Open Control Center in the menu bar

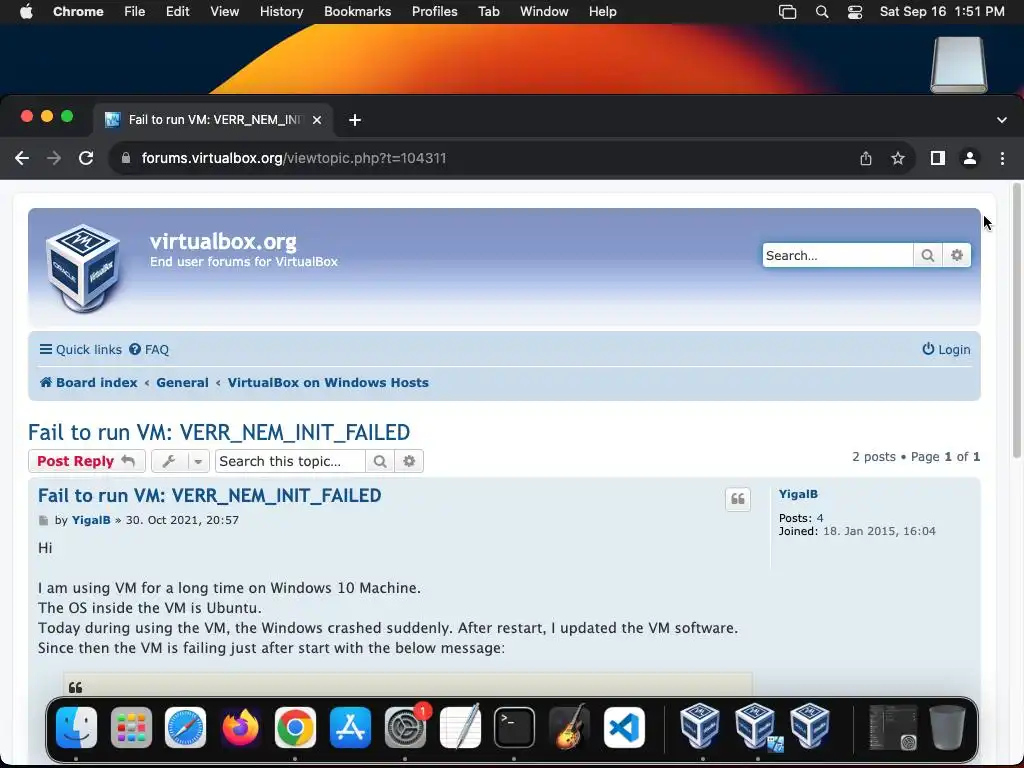point(855,12)
